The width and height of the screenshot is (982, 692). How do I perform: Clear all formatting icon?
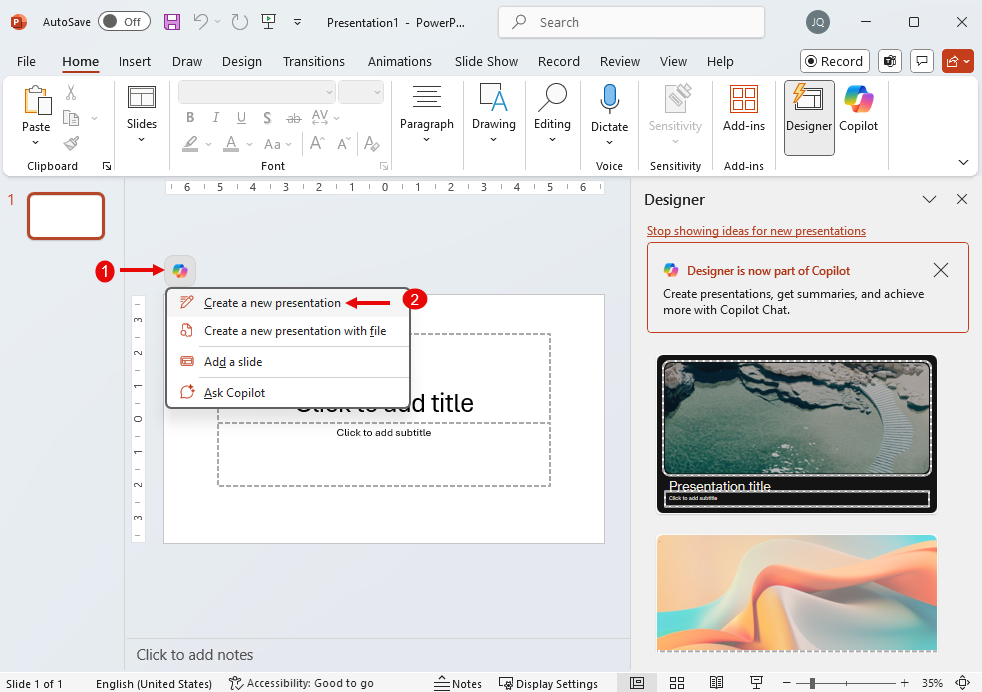click(x=371, y=144)
